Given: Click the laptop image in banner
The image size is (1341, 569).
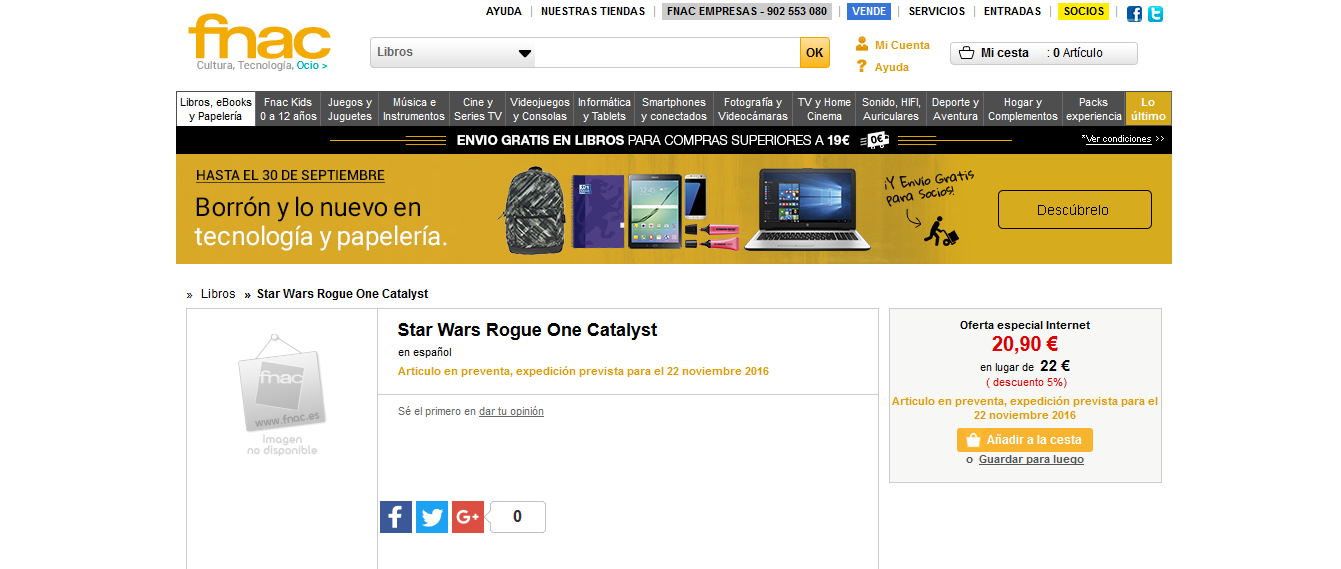Looking at the screenshot, I should click(808, 208).
